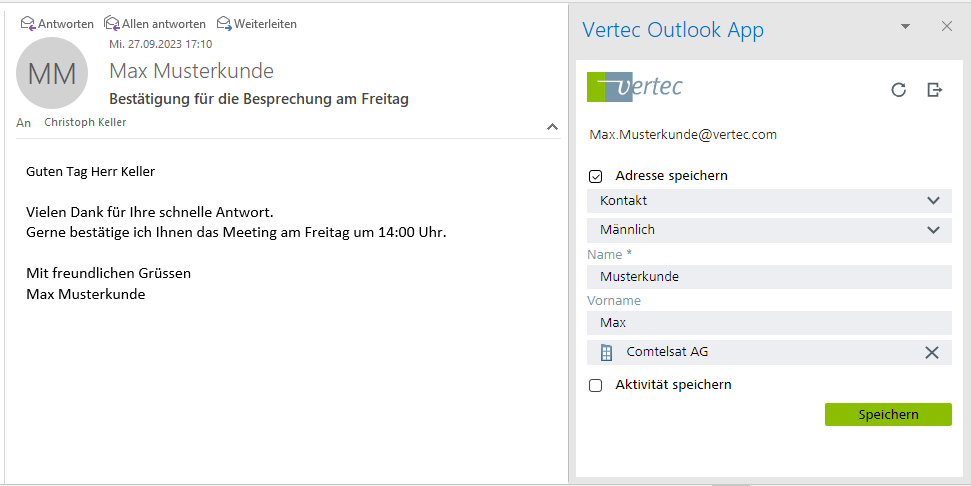Click the MM sender avatar

pos(52,73)
